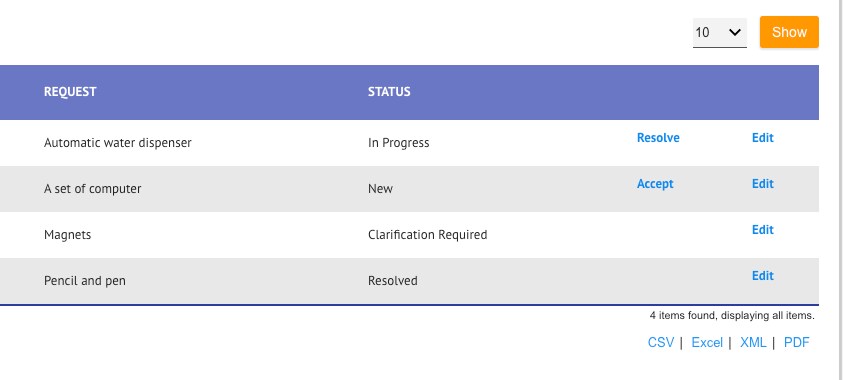
Task: Click the Pencil and pen request name
Action: [x=84, y=281]
